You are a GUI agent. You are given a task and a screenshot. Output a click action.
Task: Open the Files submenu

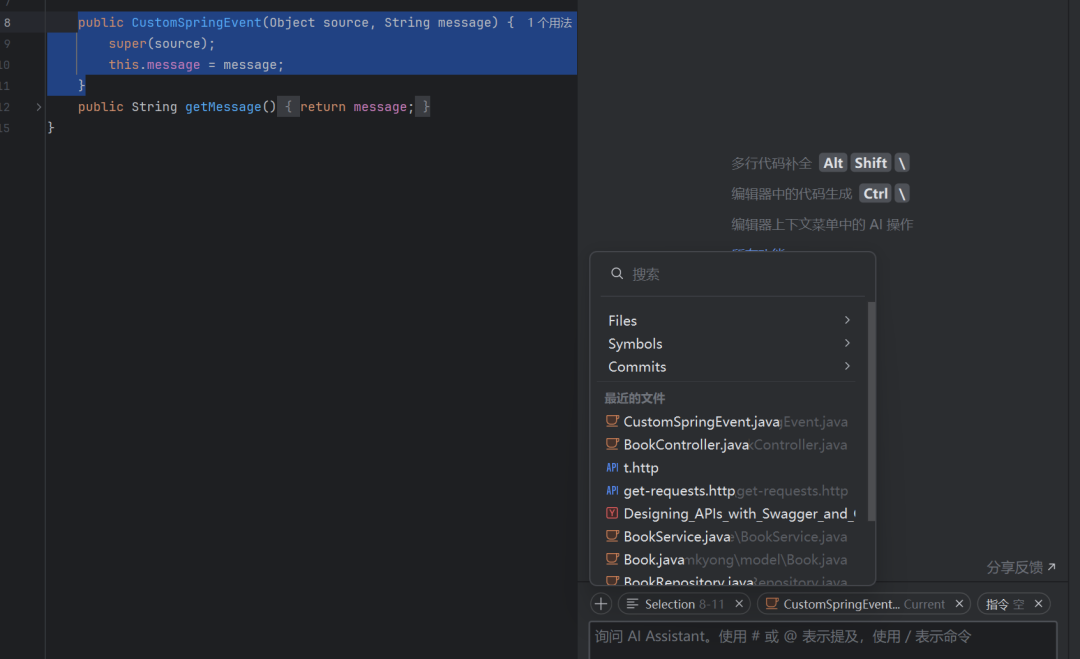pyautogui.click(x=730, y=320)
